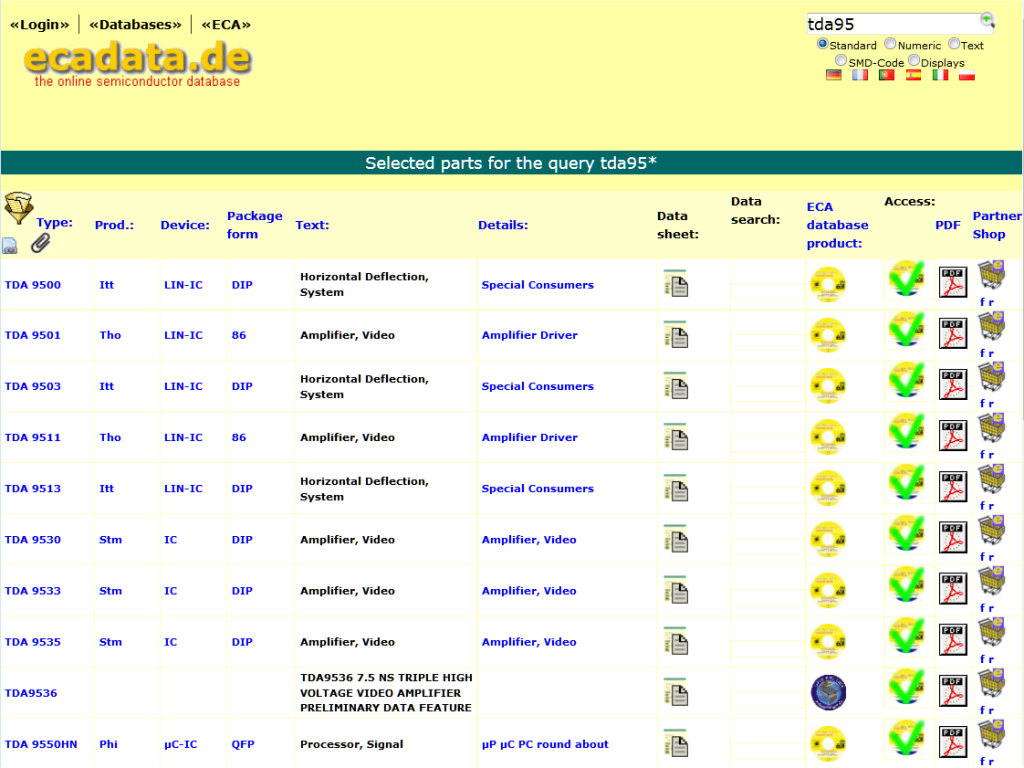The image size is (1024, 768).
Task: Click the QFP package form link
Action: [x=243, y=744]
